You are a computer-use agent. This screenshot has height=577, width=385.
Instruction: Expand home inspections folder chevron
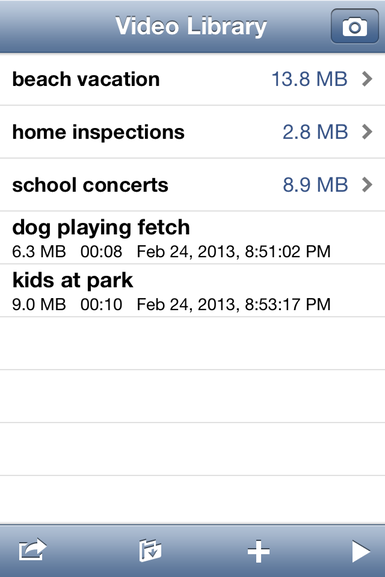[367, 132]
